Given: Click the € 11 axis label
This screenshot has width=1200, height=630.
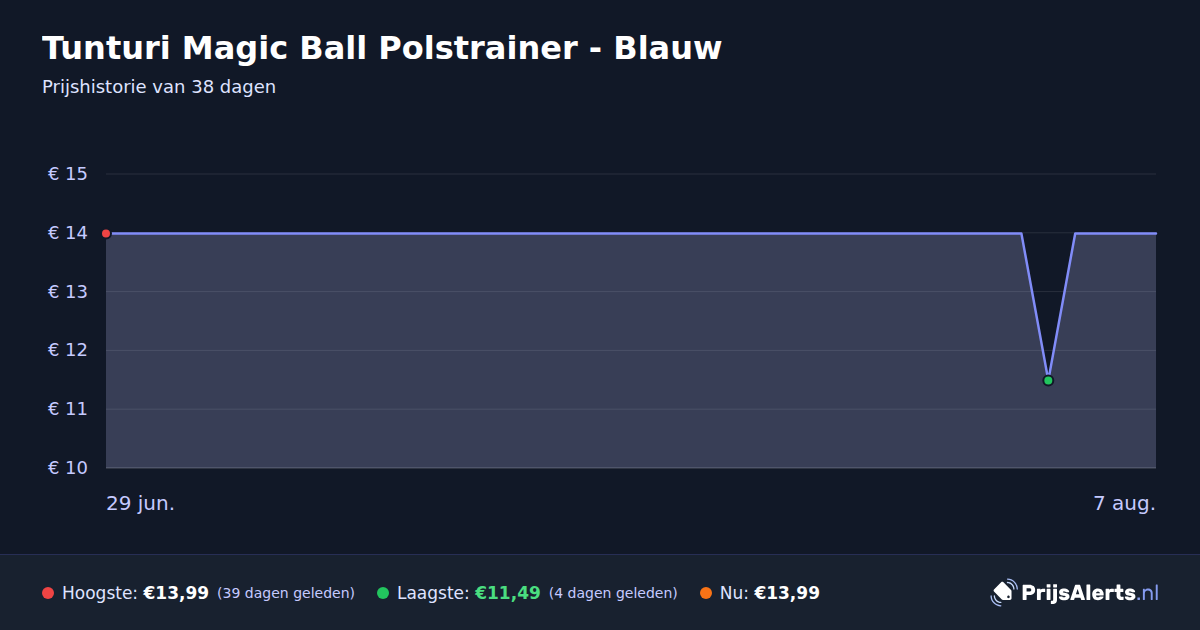Looking at the screenshot, I should 68,409.
